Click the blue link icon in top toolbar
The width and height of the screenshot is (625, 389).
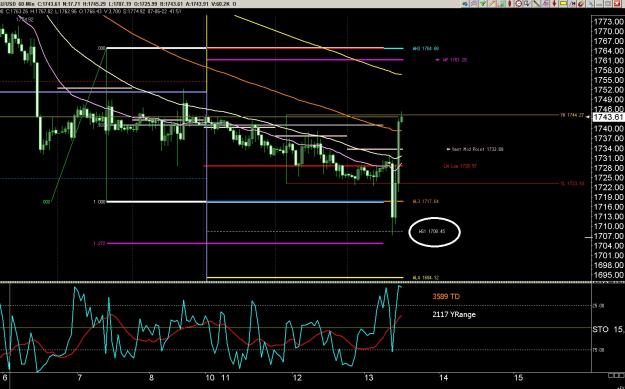465,4
